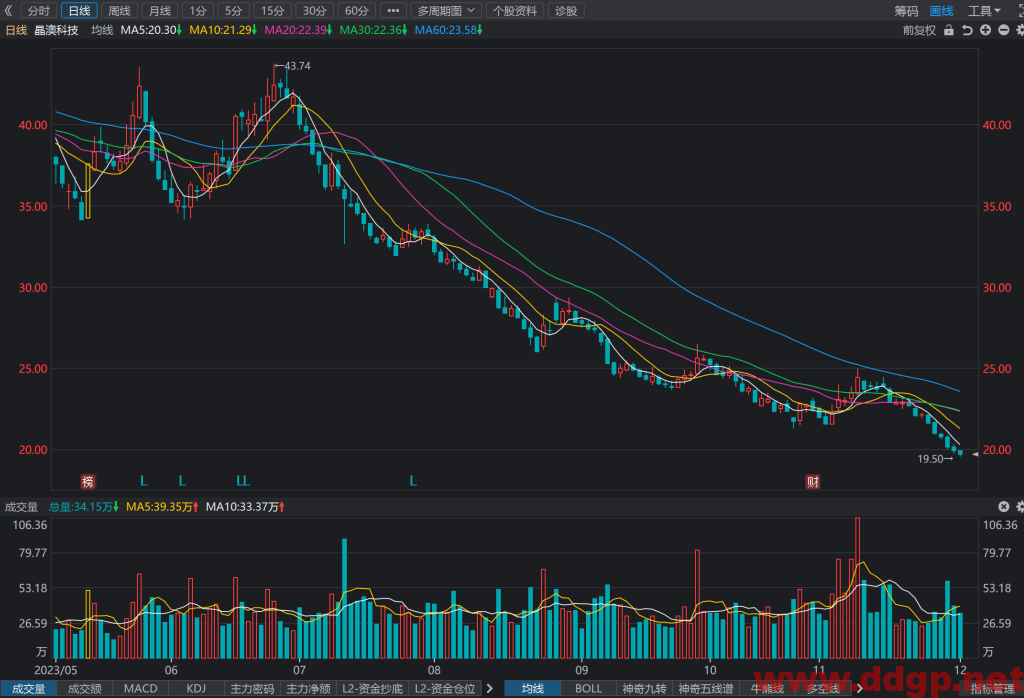Click the MA5:39.35万 volume label
1024x698 pixels.
[x=162, y=507]
